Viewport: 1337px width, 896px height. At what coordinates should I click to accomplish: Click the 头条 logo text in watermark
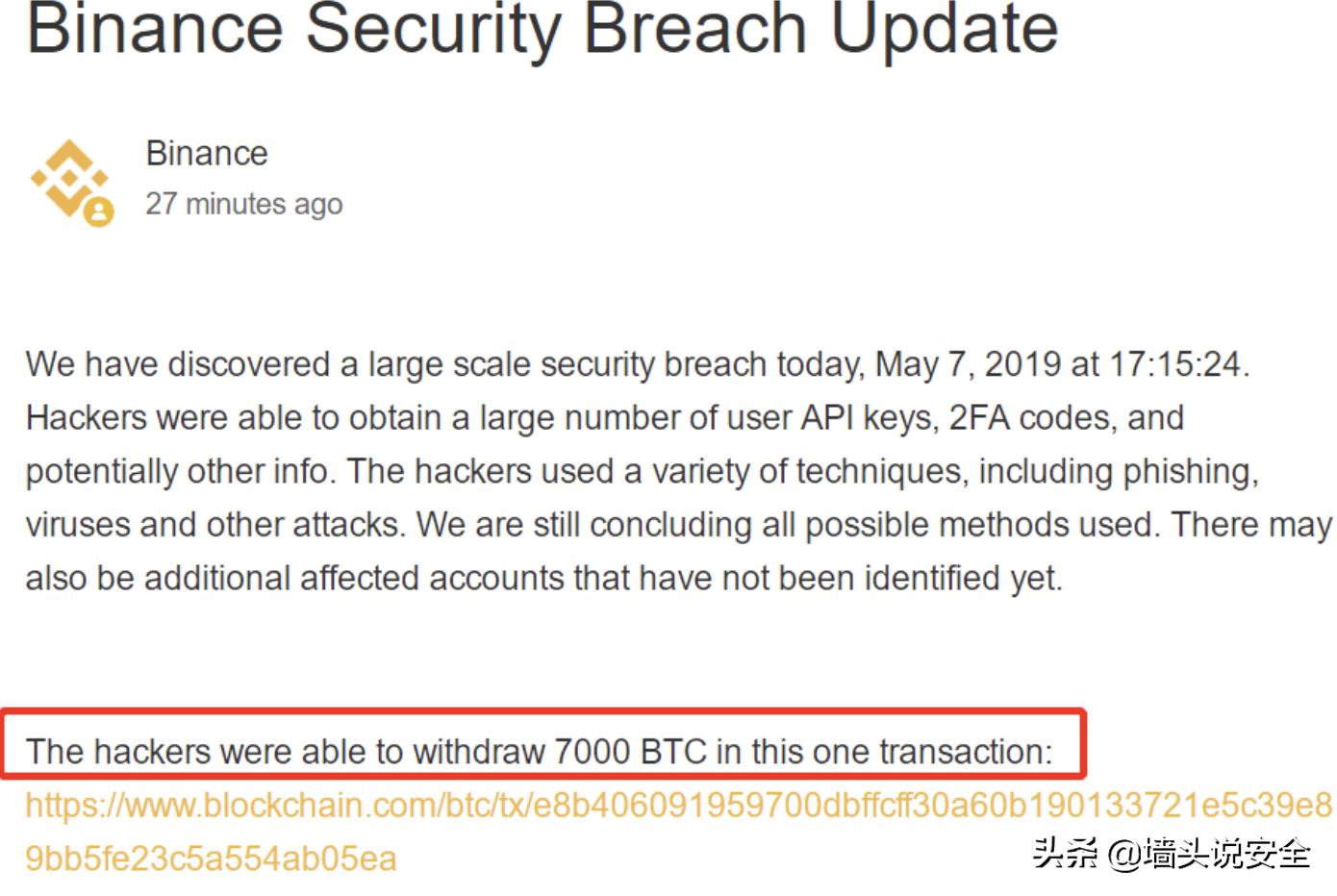[1065, 852]
